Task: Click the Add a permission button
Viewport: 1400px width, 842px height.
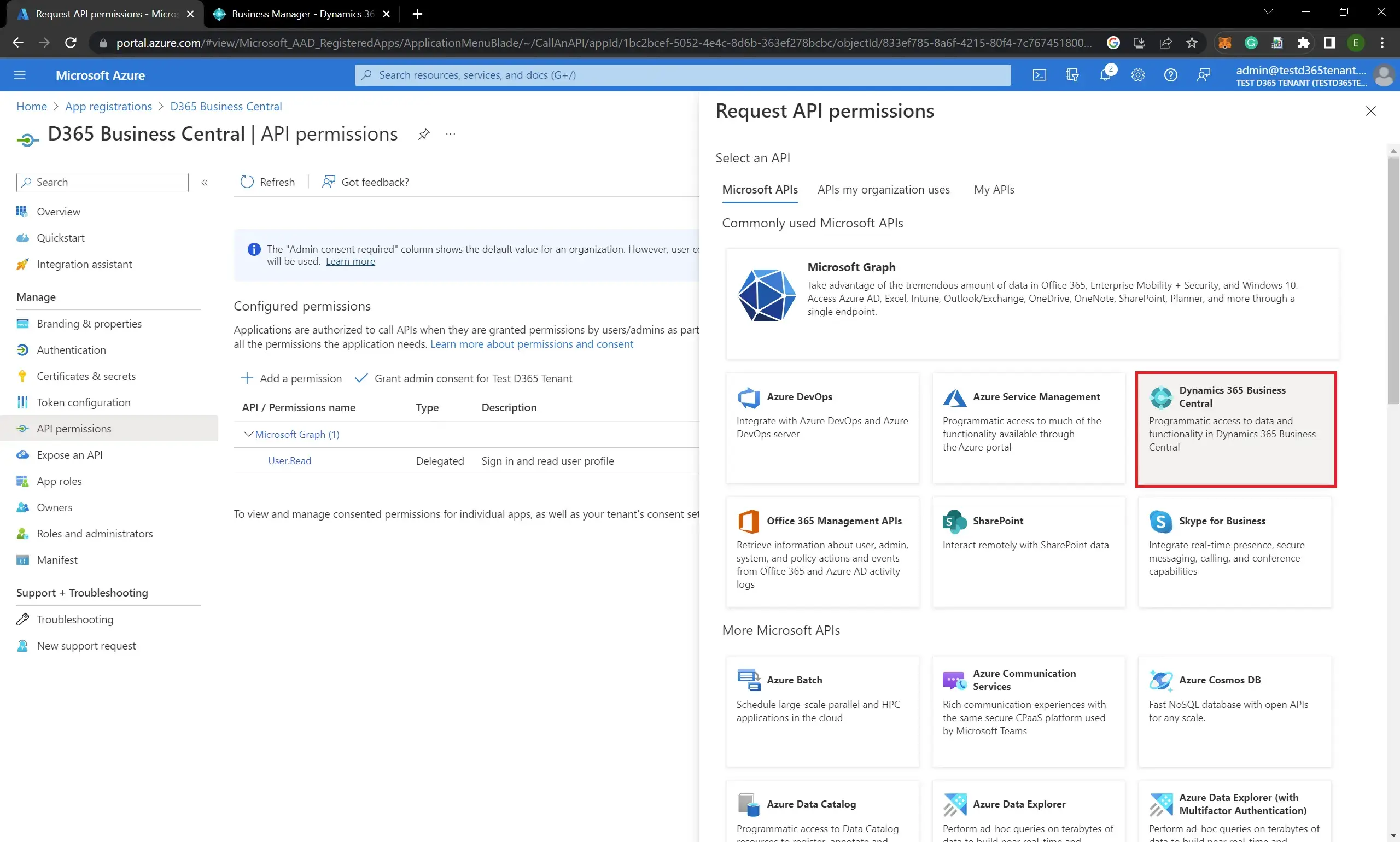Action: pyautogui.click(x=291, y=378)
